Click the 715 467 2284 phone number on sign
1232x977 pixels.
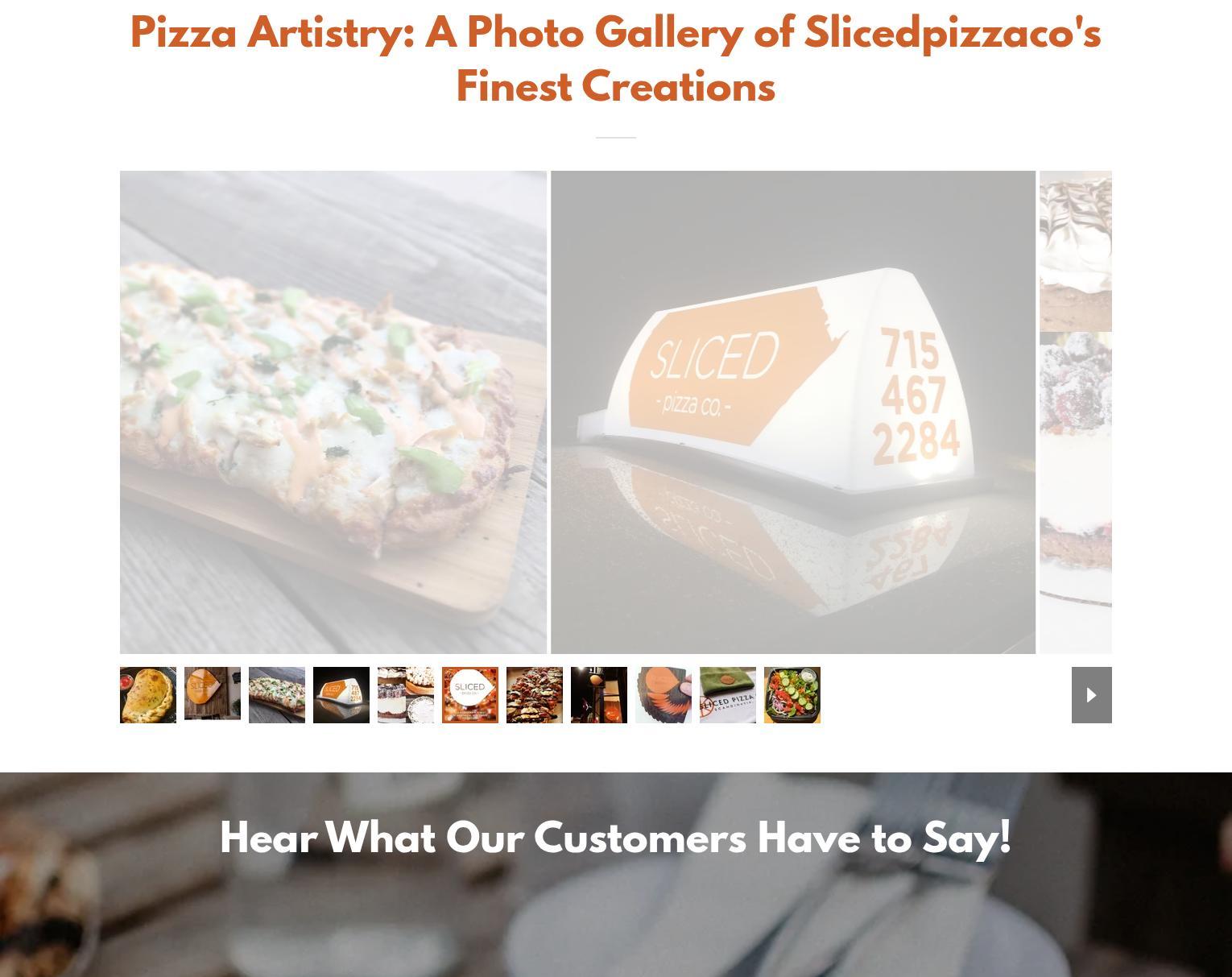pyautogui.click(x=916, y=396)
